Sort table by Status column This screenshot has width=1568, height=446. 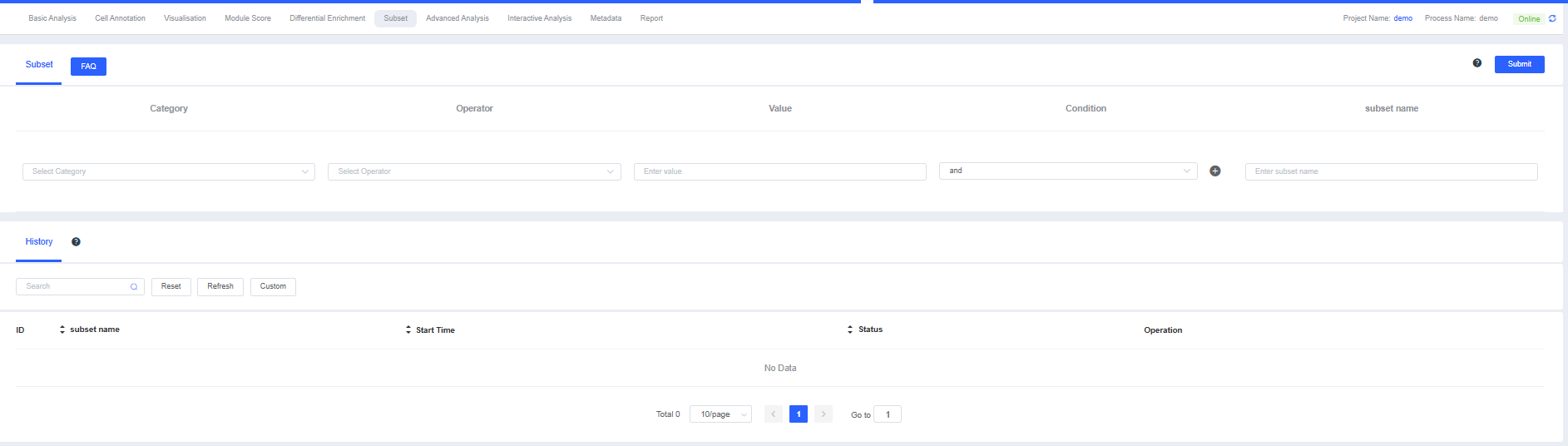[850, 330]
